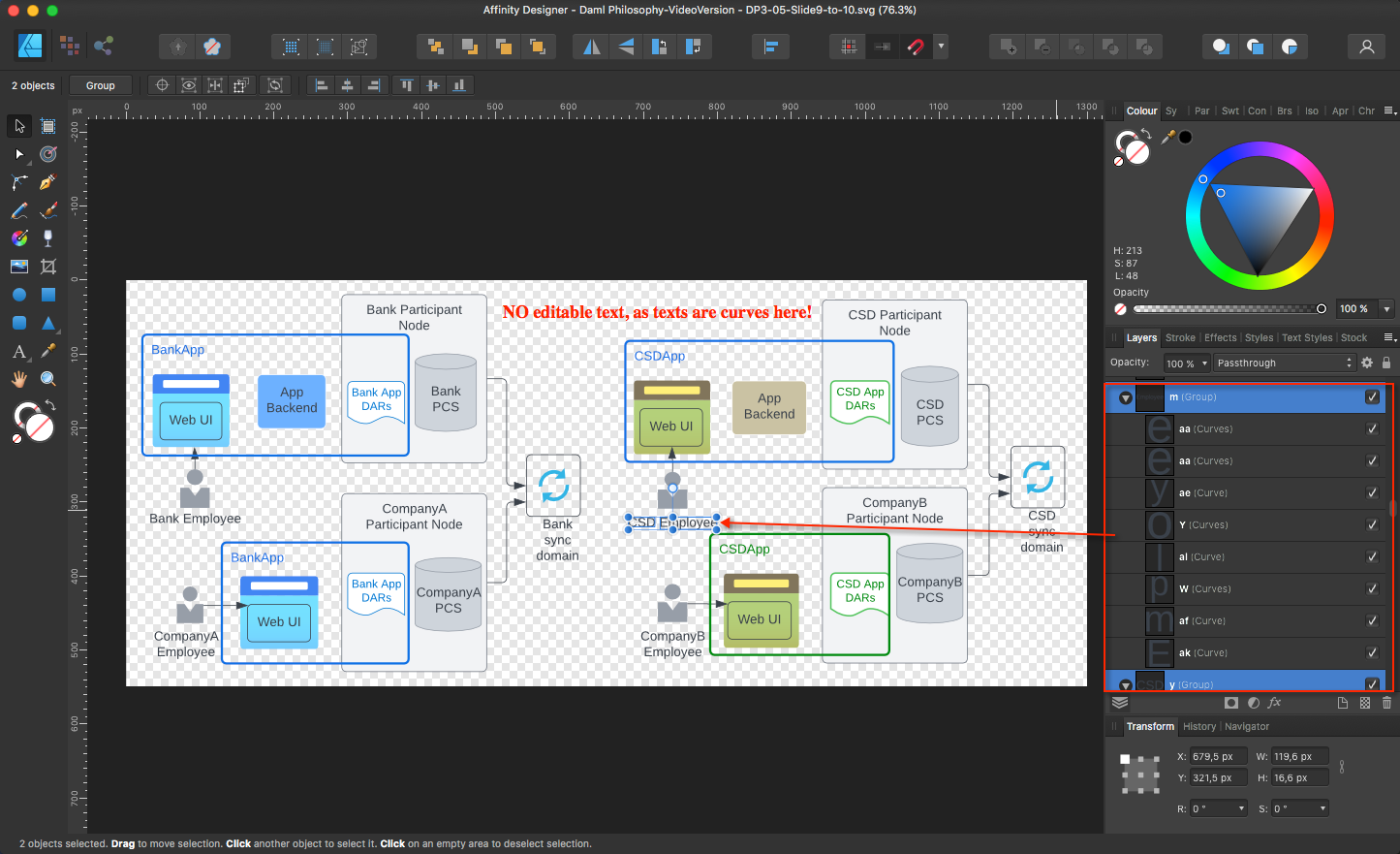Toggle visibility of m group layer

tap(1372, 396)
